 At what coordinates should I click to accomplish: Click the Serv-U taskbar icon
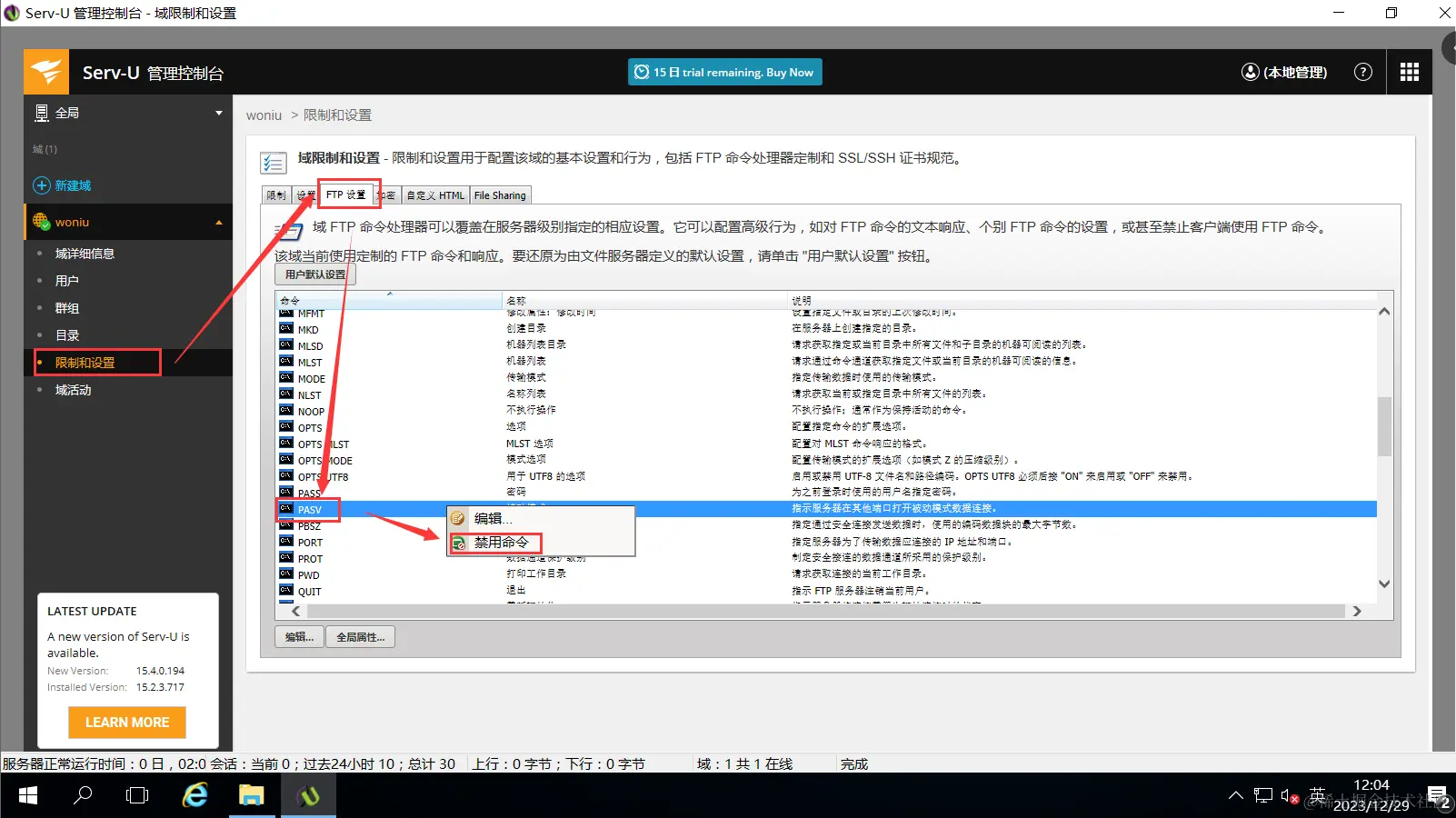309,796
